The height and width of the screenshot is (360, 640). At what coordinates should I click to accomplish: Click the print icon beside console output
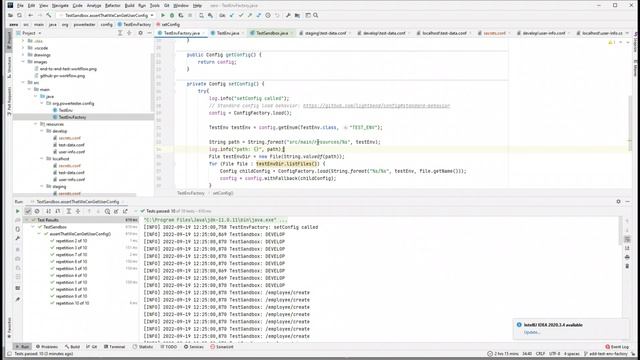pyautogui.click(x=627, y=257)
